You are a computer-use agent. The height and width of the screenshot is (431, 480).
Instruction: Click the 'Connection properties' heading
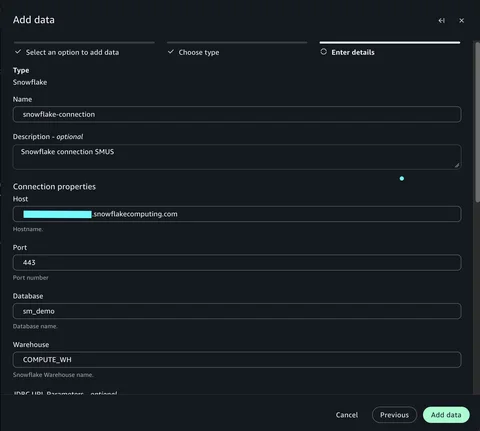[54, 187]
